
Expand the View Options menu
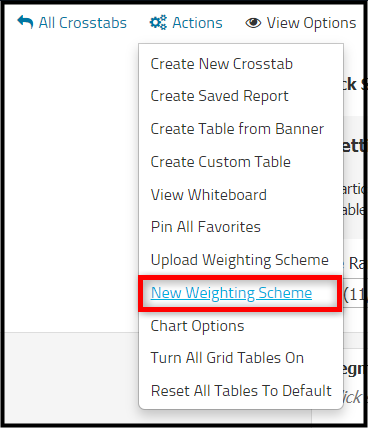click(x=301, y=23)
